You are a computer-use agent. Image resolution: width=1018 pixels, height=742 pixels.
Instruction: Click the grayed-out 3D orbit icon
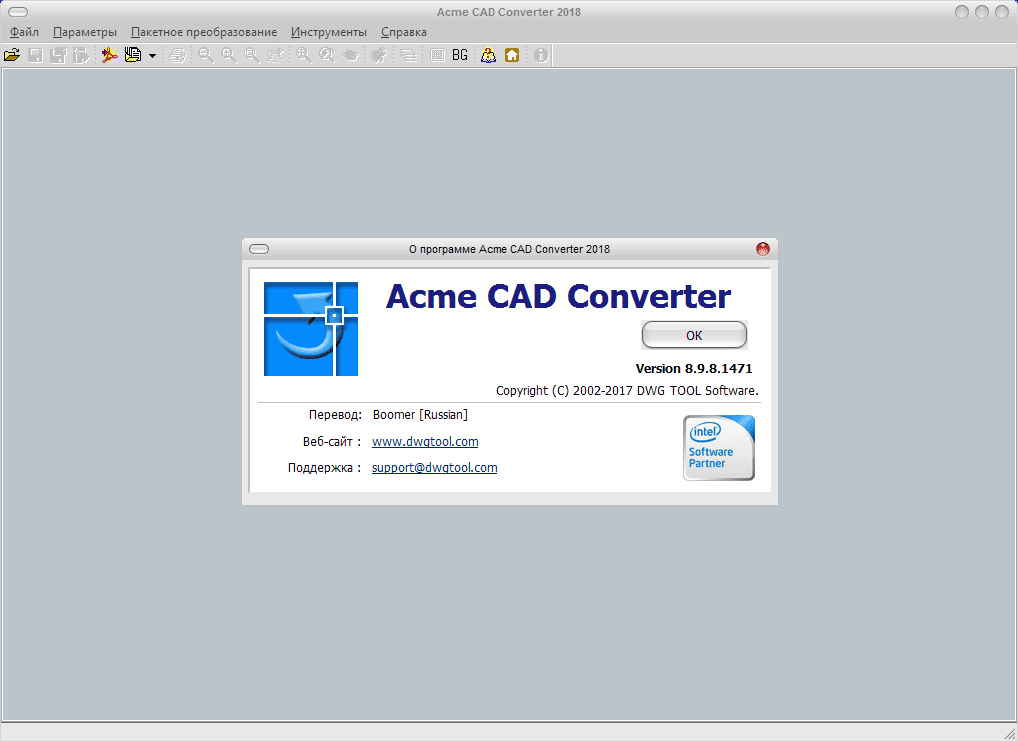point(350,55)
